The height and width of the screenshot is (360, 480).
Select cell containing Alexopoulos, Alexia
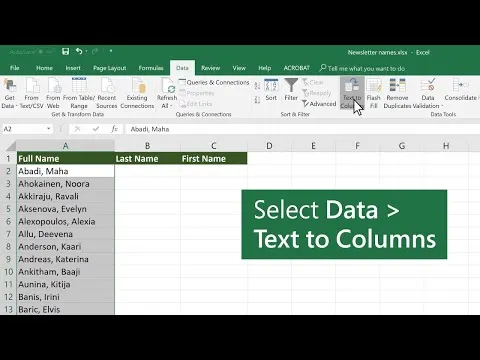point(65,221)
